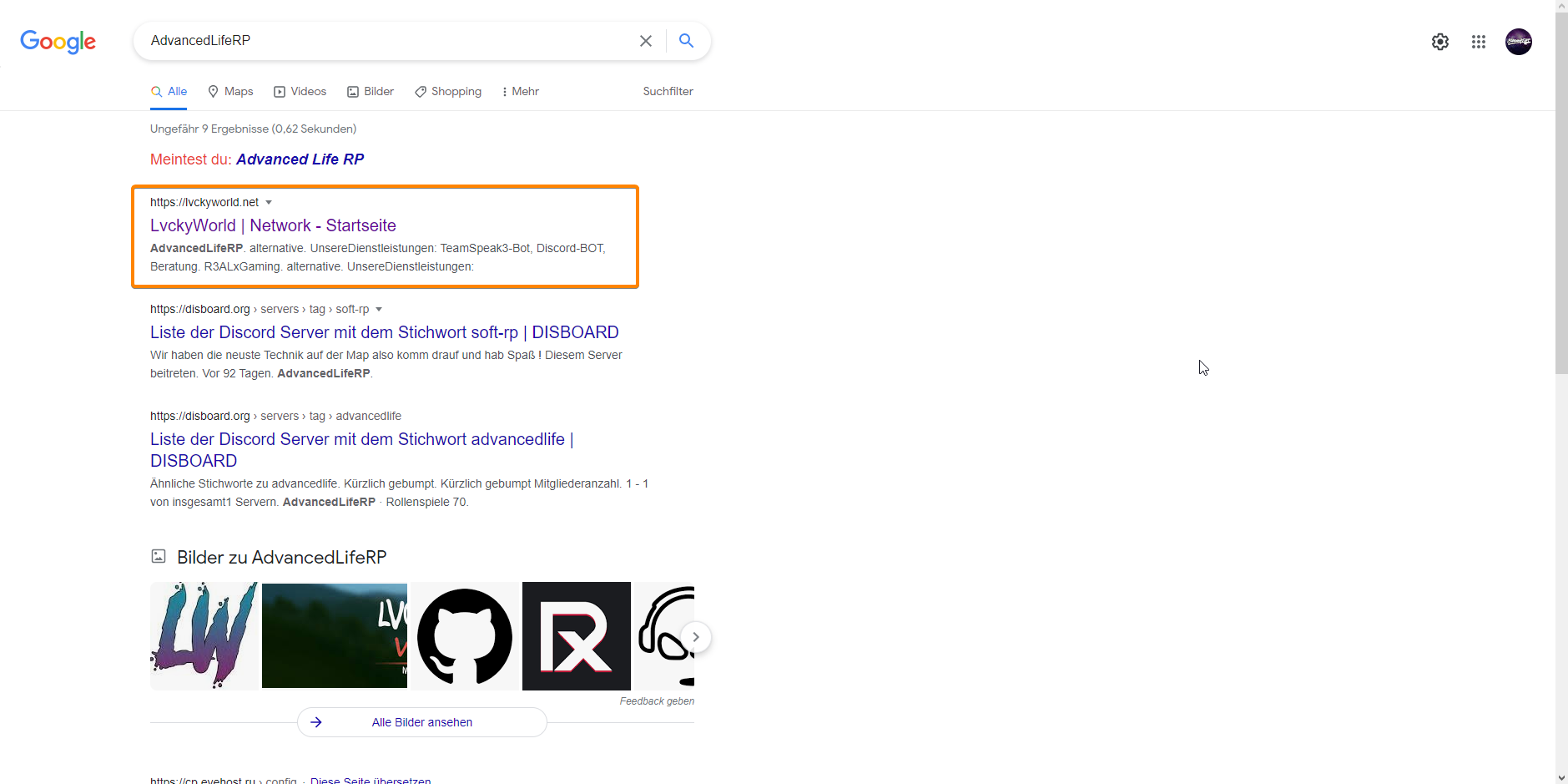Select the Maps tab
Image resolution: width=1568 pixels, height=784 pixels.
point(230,92)
